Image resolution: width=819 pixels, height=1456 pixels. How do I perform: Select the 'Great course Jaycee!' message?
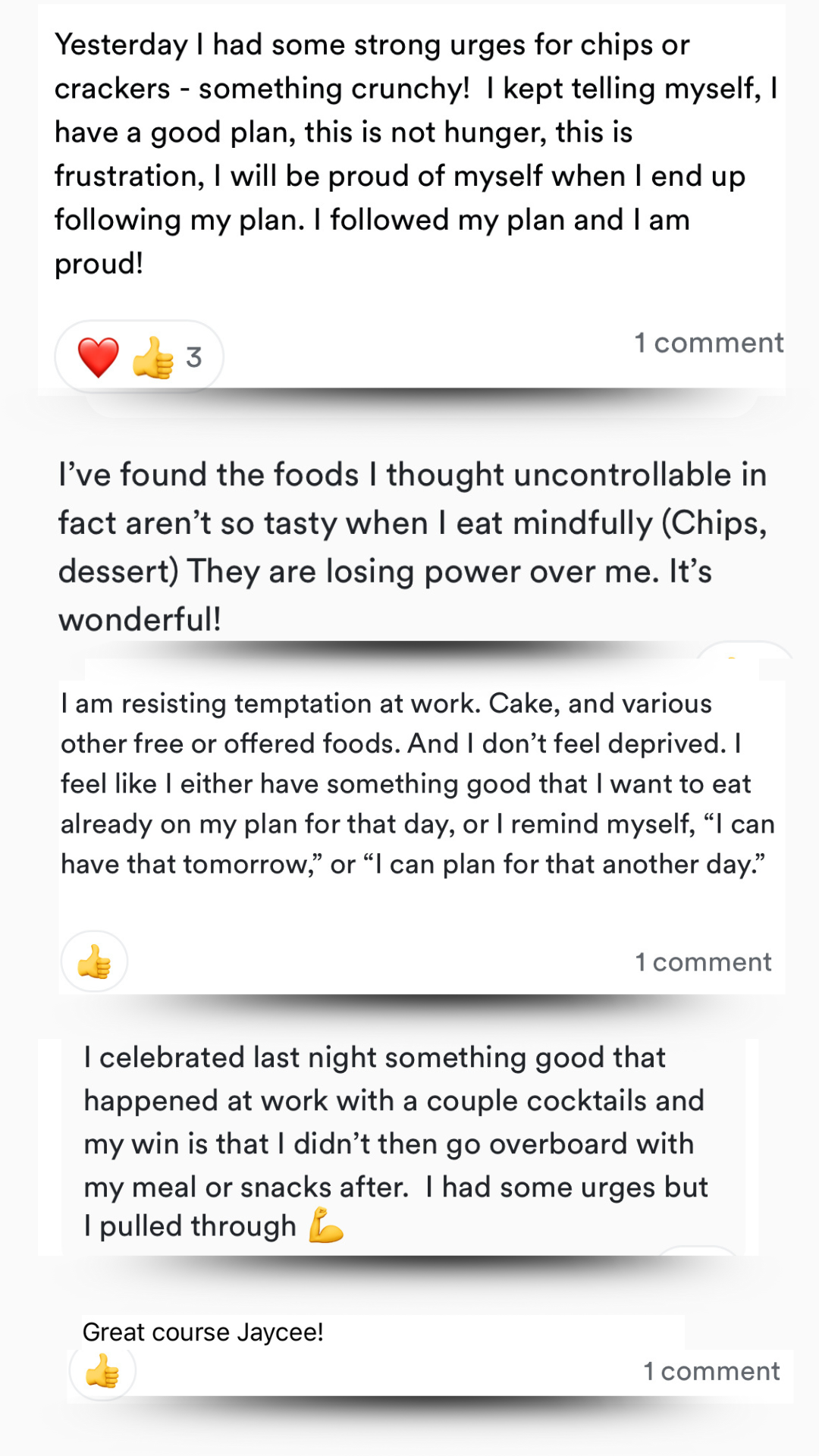(x=203, y=1332)
